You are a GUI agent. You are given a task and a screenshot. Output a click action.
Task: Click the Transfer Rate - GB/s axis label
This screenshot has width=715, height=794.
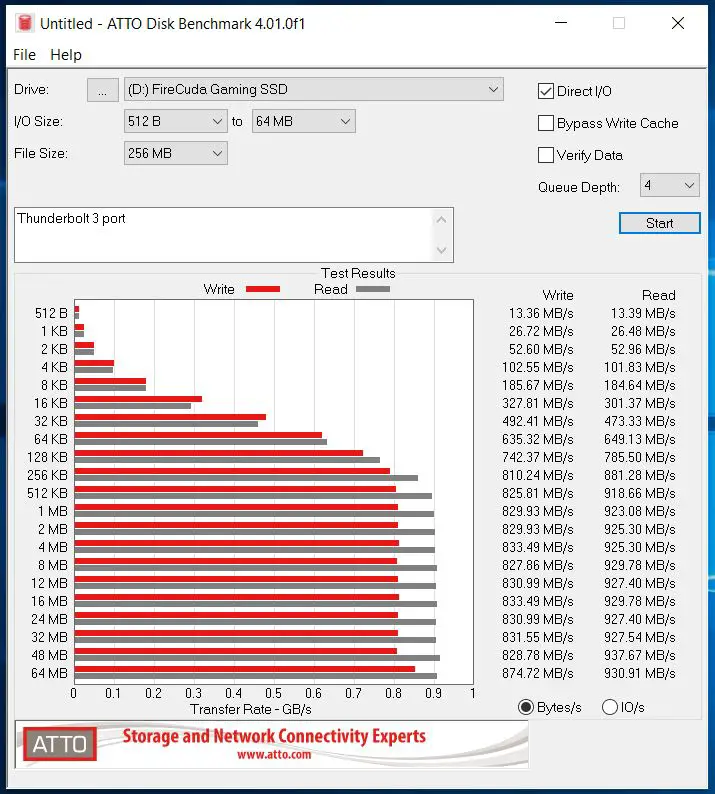pos(251,709)
